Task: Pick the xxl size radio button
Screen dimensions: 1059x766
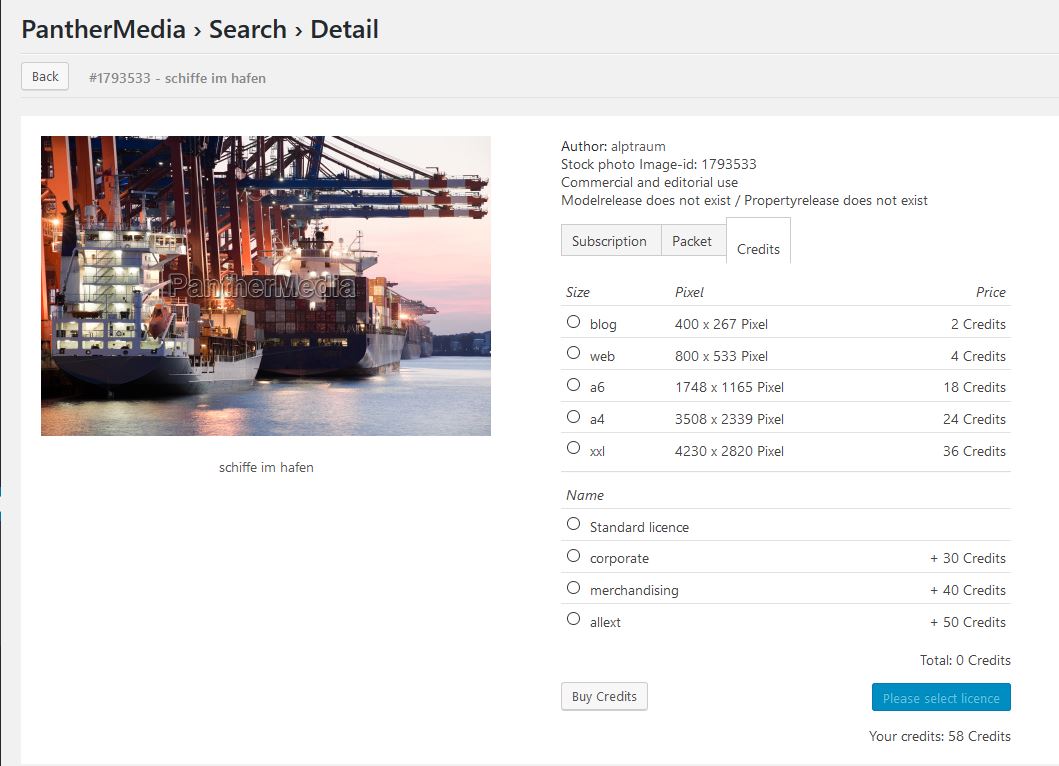Action: tap(573, 448)
